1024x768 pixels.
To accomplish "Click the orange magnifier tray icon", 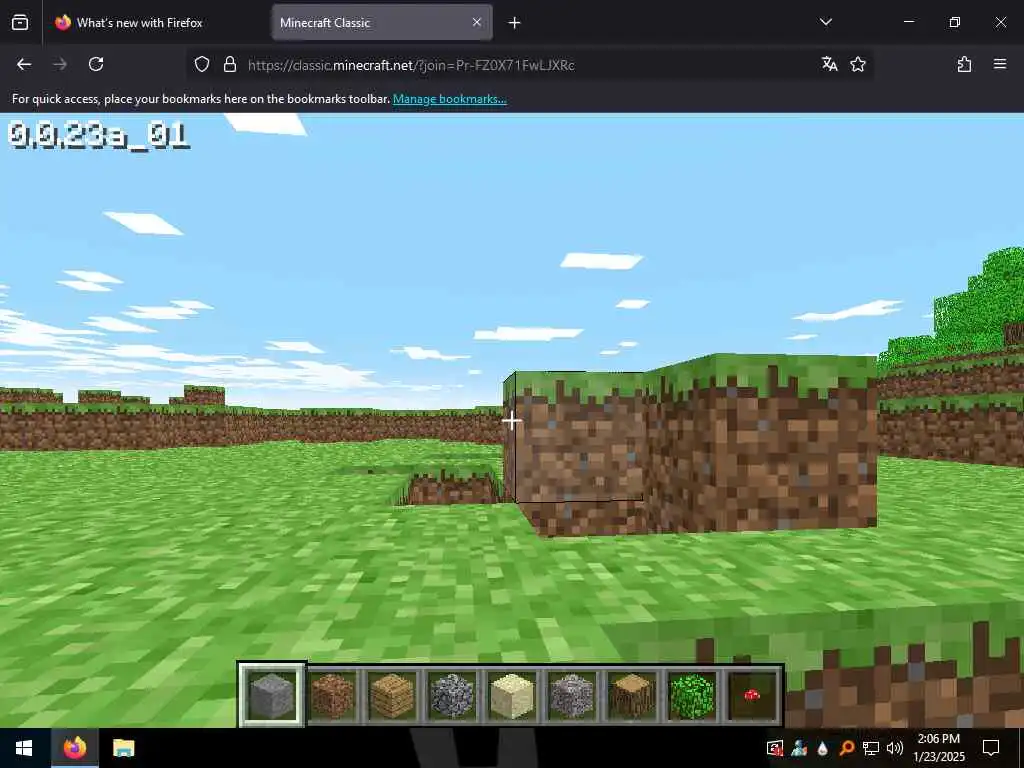I will click(846, 748).
